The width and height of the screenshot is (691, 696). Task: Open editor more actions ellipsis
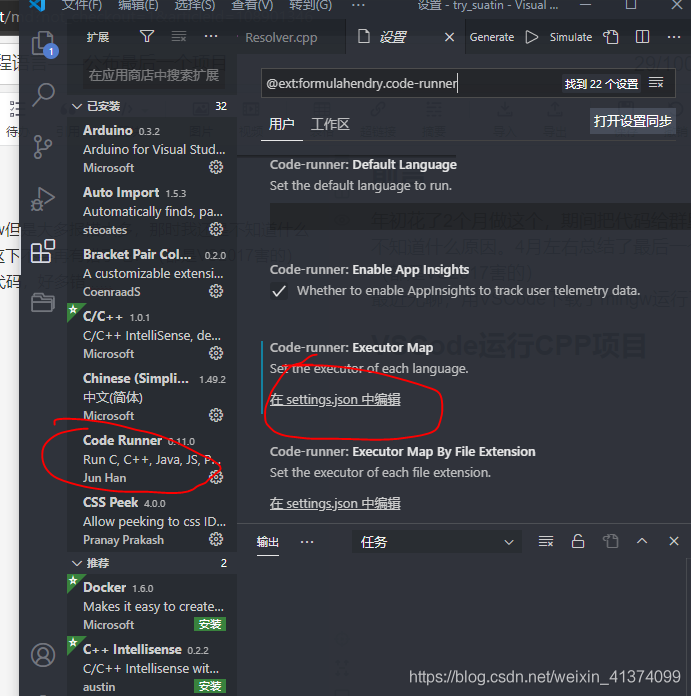tap(674, 37)
